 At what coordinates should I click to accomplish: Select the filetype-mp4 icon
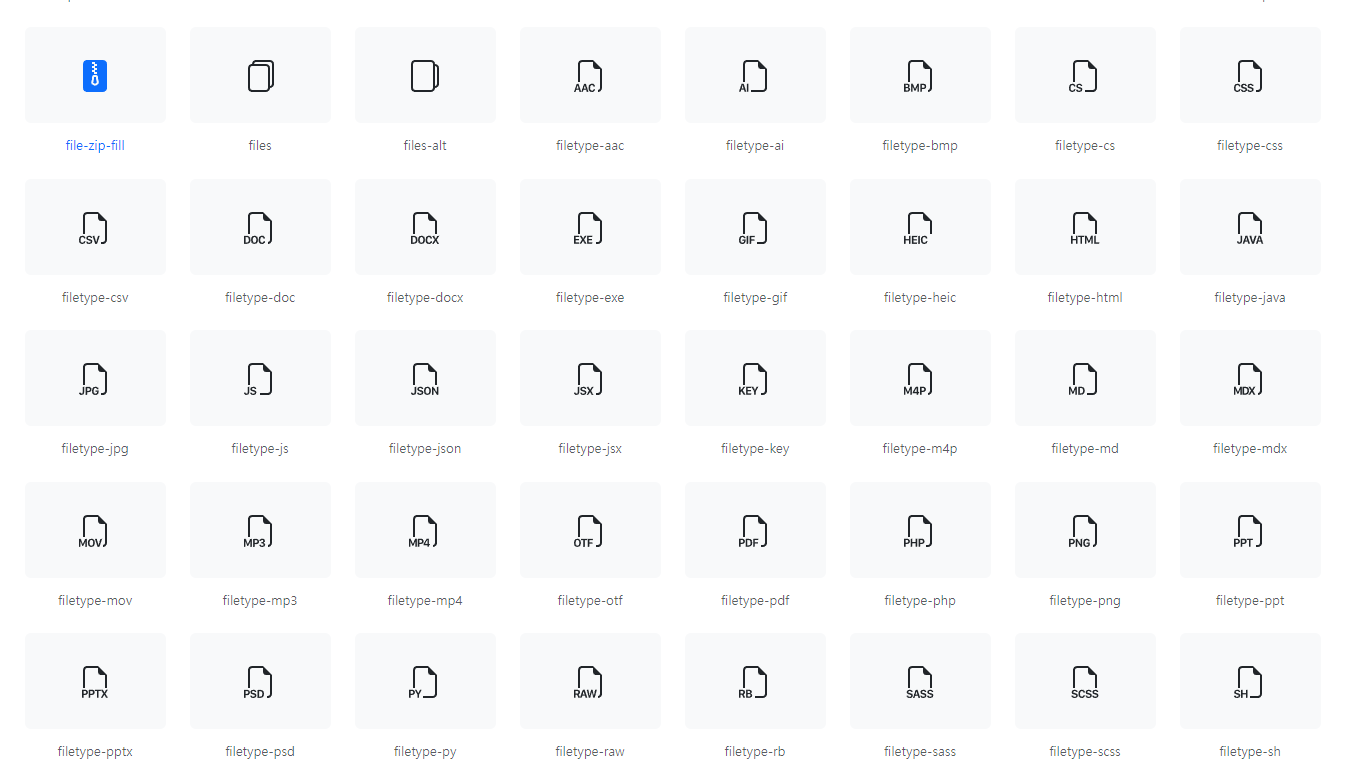(x=425, y=531)
